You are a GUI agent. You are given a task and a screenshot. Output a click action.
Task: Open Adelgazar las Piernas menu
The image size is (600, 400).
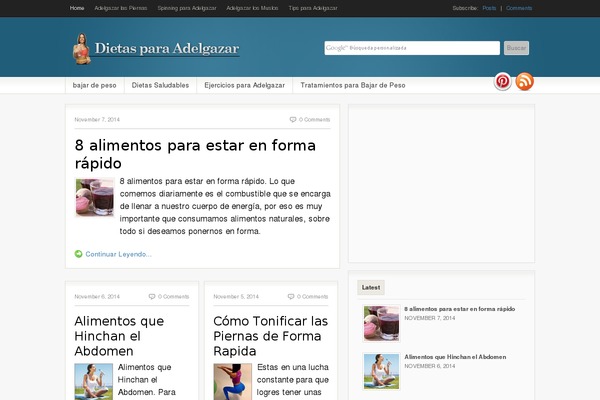tap(121, 8)
